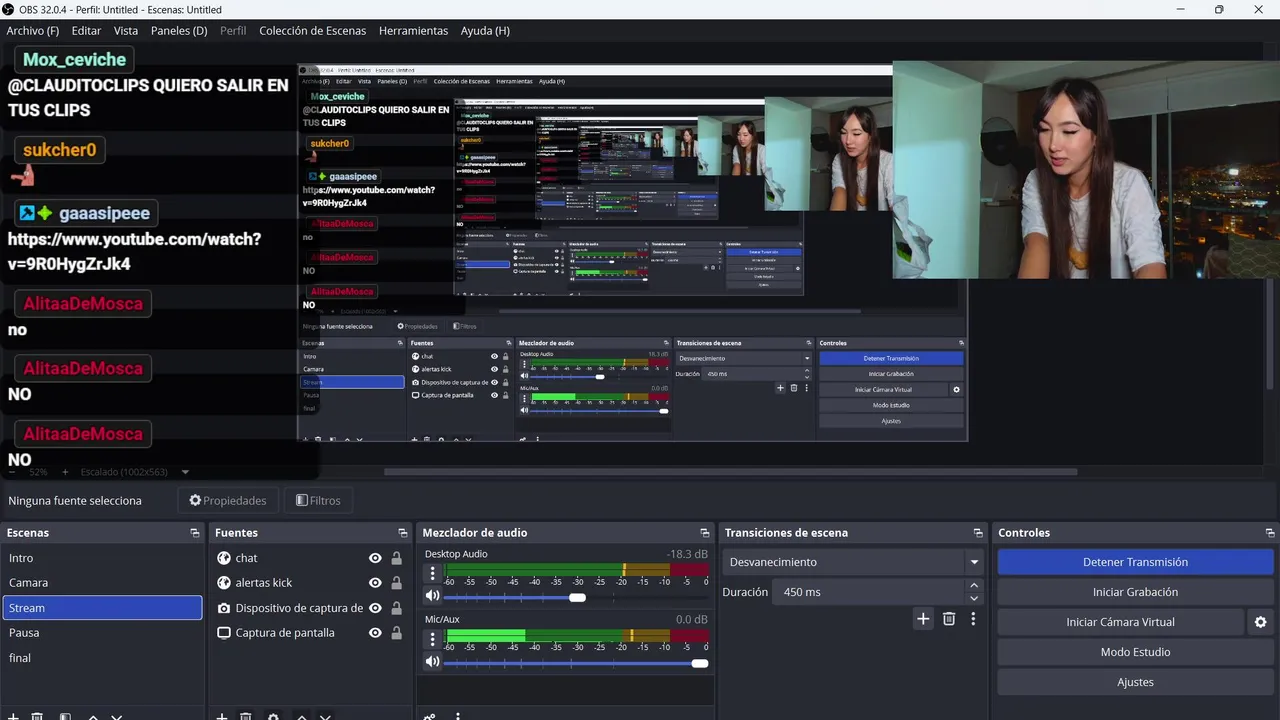Viewport: 1280px width, 720px height.
Task: Zoom in the preview with plus icon
Action: [x=65, y=472]
